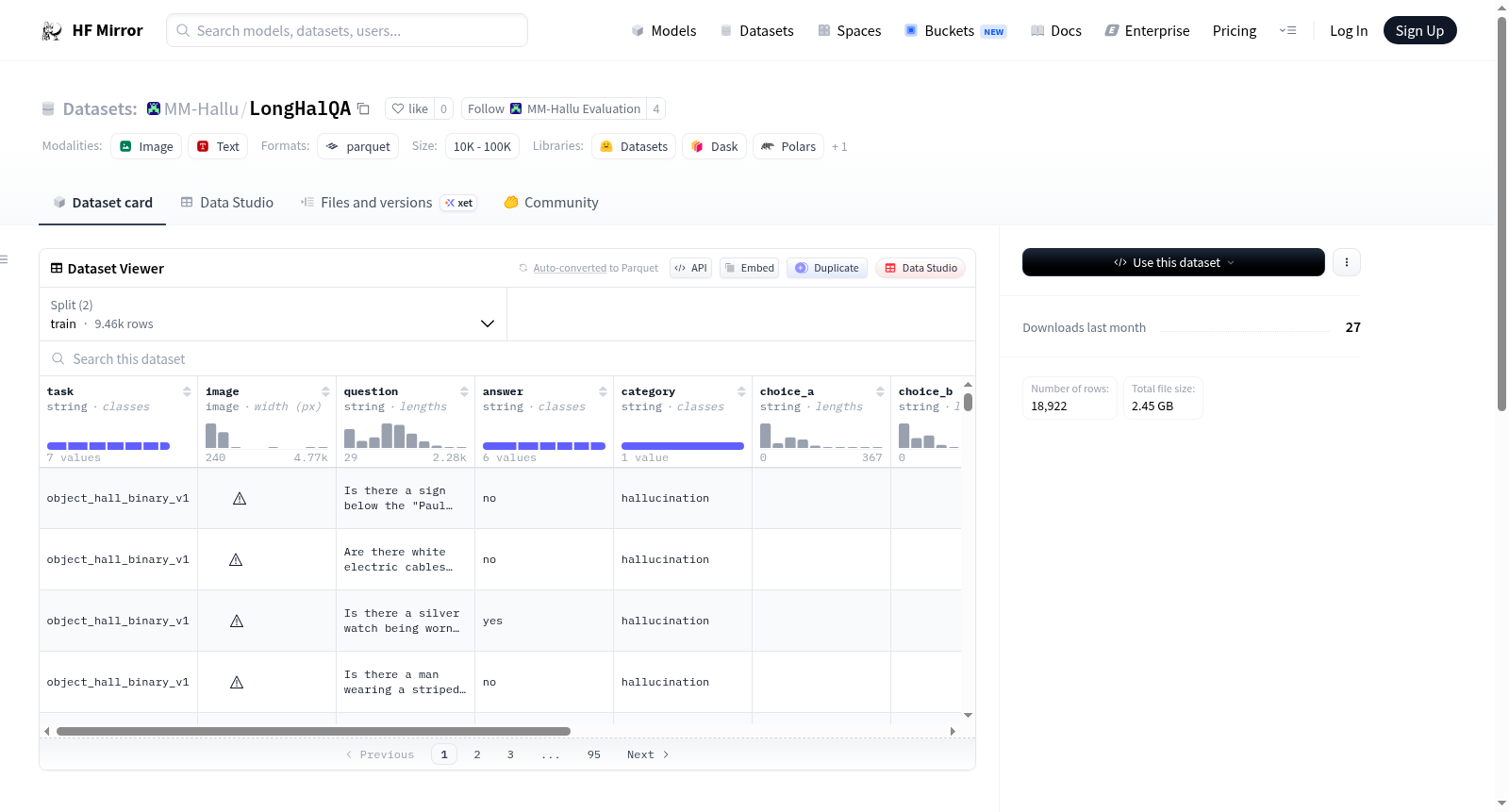
Task: Expand the Split train dropdown
Action: pos(274,314)
